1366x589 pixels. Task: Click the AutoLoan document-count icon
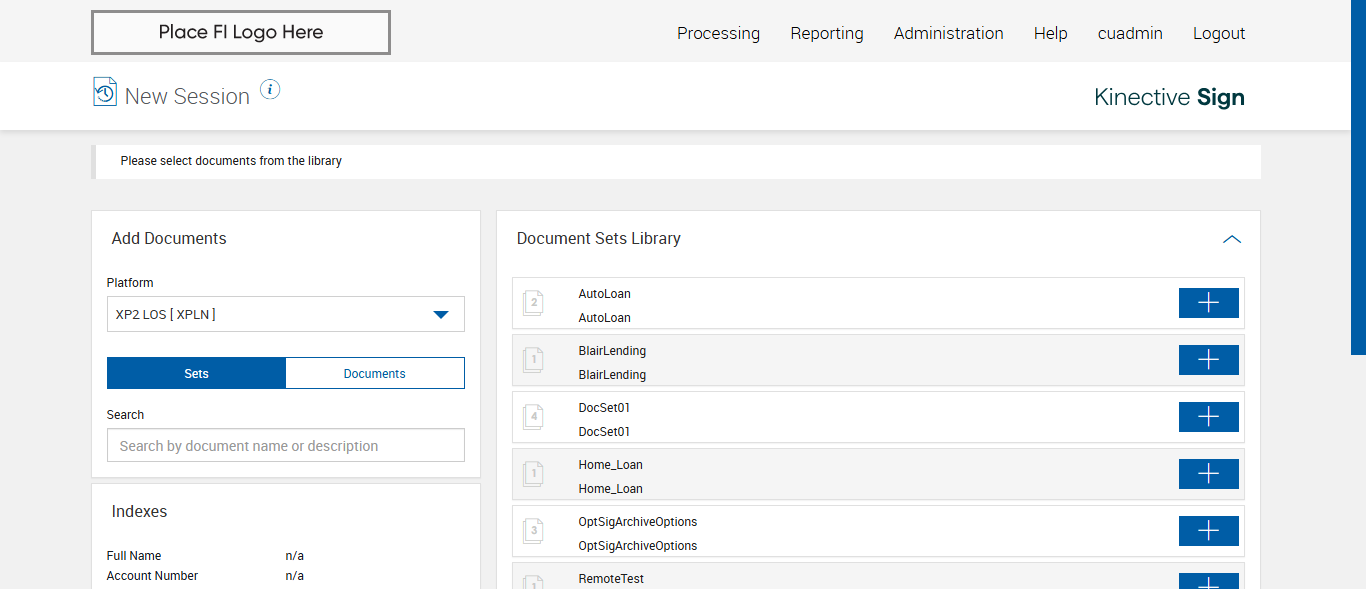(533, 303)
